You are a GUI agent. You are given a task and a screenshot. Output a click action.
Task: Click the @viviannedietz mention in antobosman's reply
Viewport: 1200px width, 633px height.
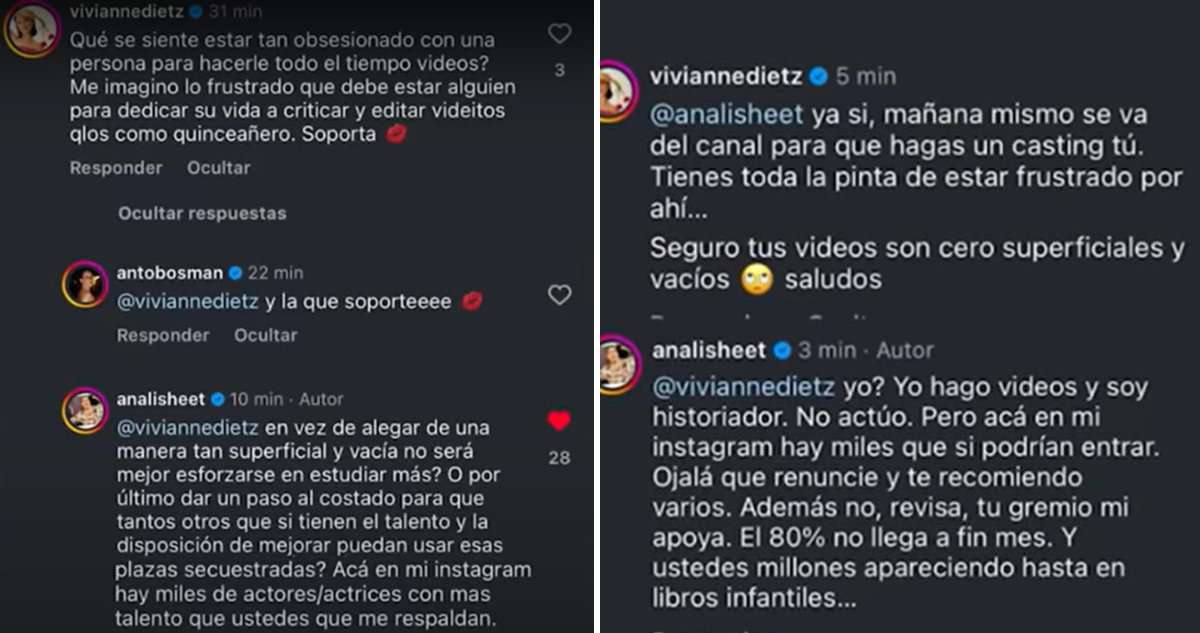(x=186, y=301)
